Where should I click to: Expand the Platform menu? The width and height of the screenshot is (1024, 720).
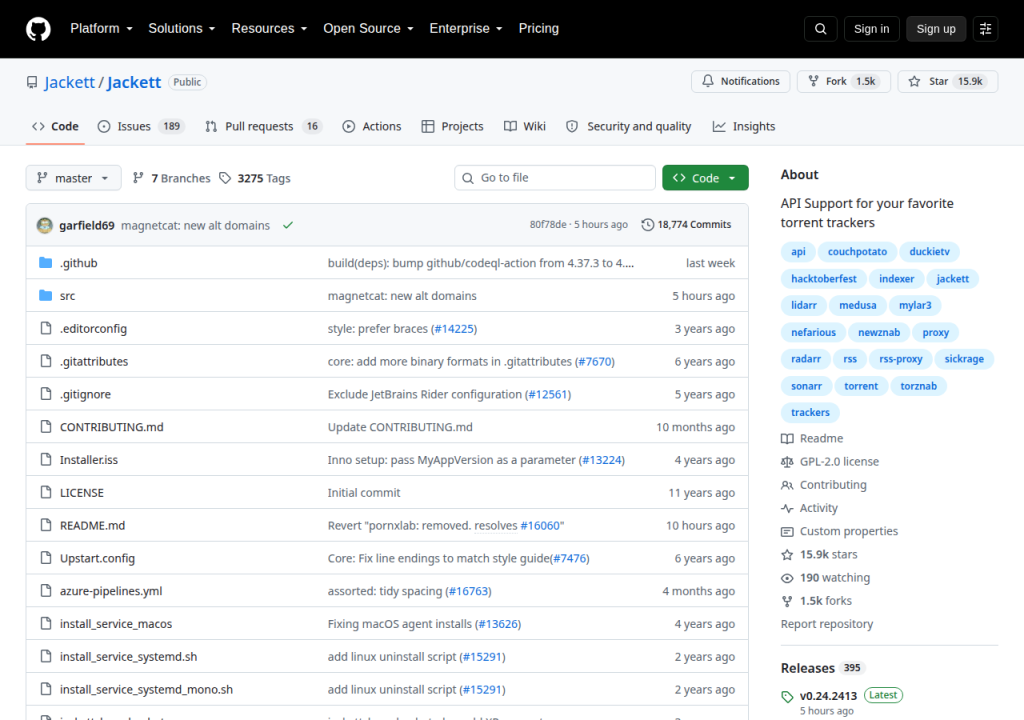[101, 29]
